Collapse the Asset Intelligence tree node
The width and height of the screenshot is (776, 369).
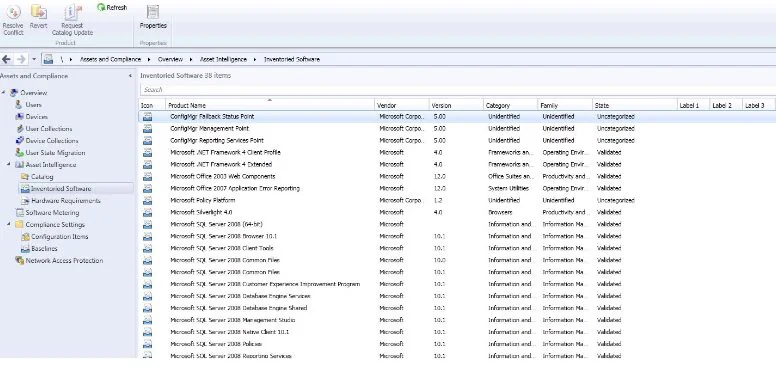pos(9,164)
